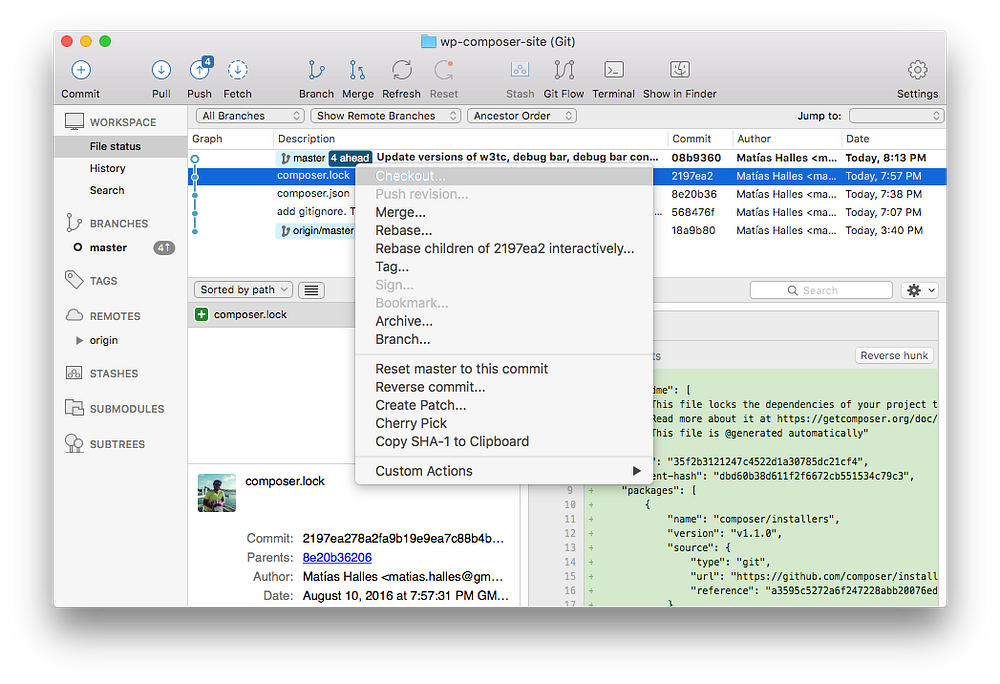Push the 4 pending commits
The height and width of the screenshot is (684, 1000).
pos(200,69)
